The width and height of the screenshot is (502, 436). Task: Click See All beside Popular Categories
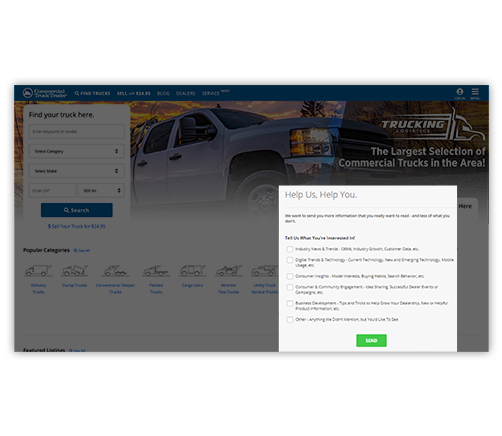[82, 251]
